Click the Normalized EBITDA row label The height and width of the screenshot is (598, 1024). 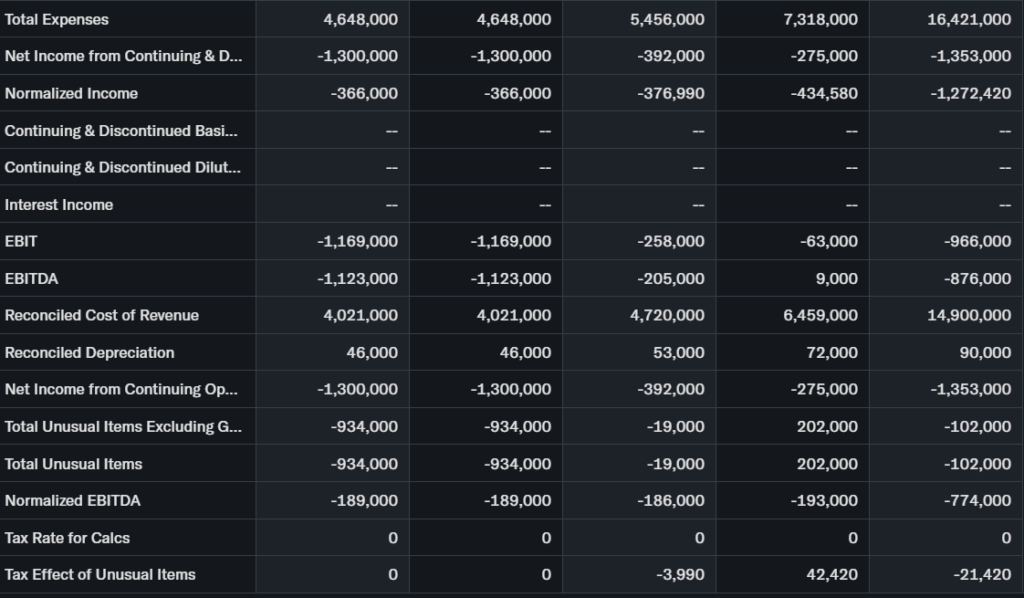pos(72,501)
